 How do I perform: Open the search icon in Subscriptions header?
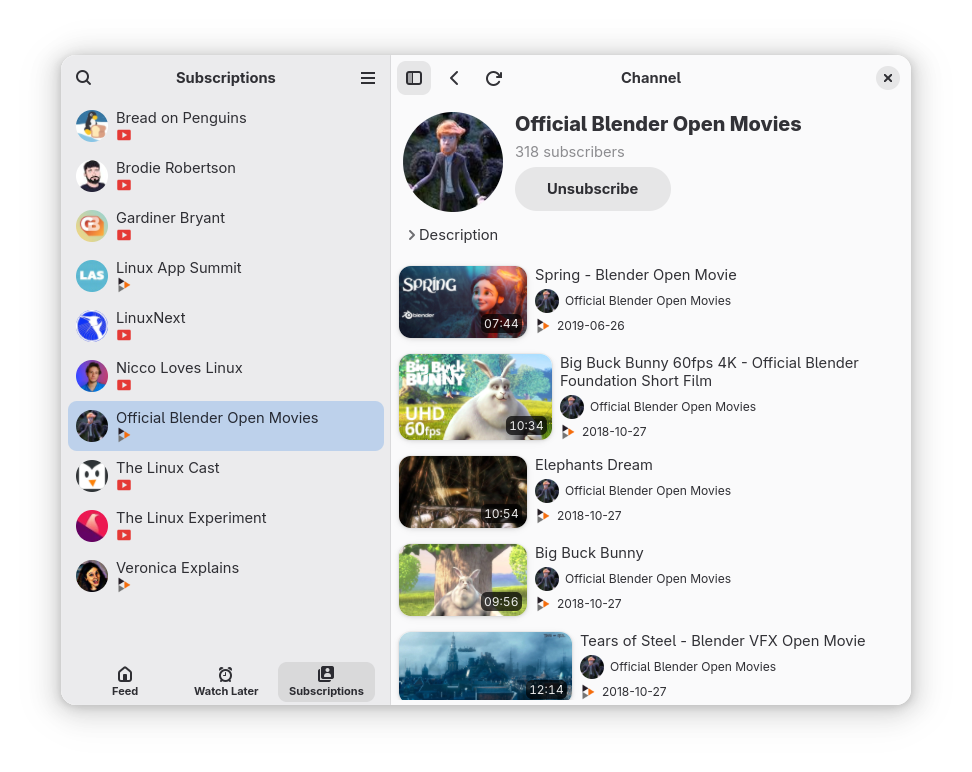coord(84,78)
